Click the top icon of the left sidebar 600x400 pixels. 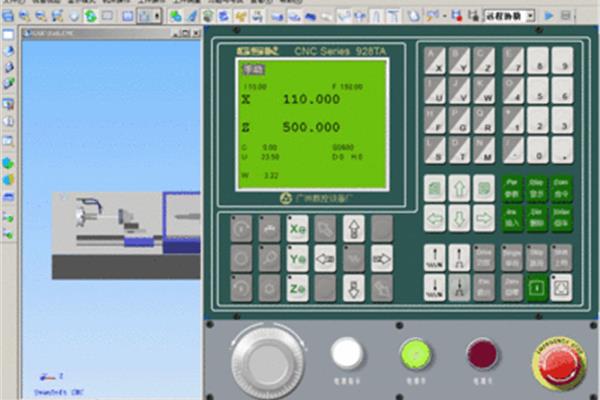point(8,34)
